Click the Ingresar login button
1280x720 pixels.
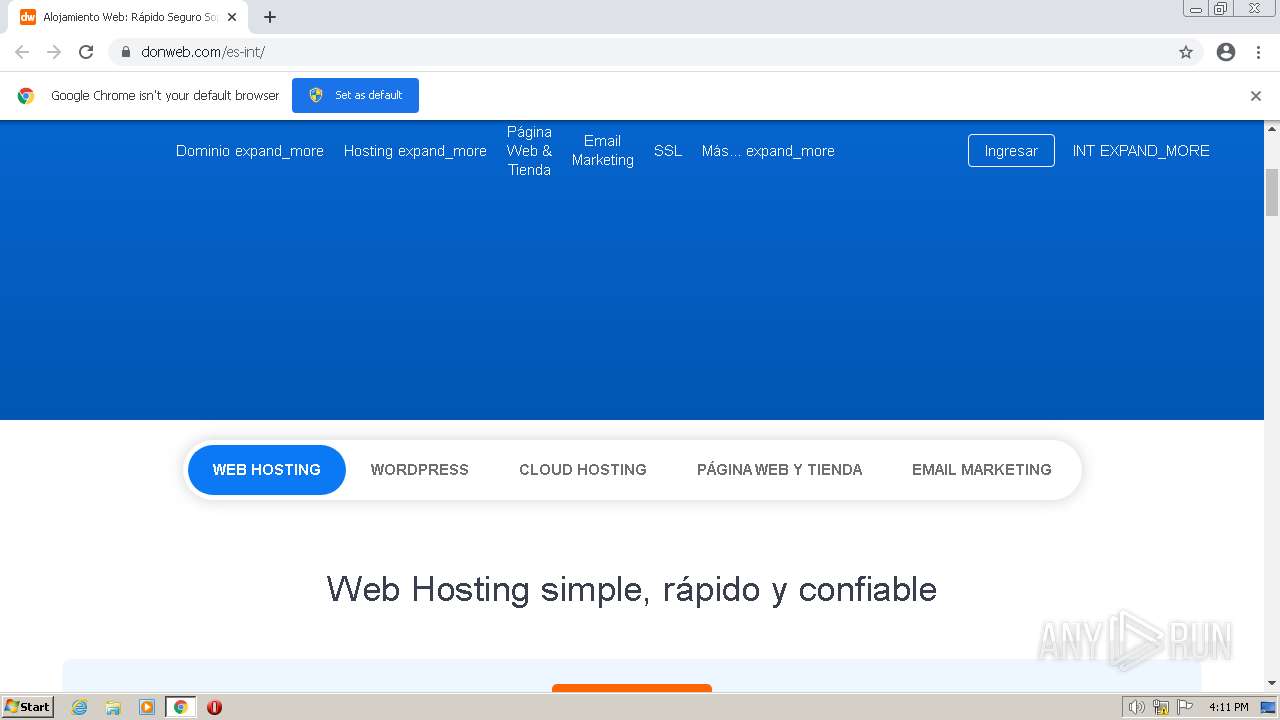[x=1011, y=151]
